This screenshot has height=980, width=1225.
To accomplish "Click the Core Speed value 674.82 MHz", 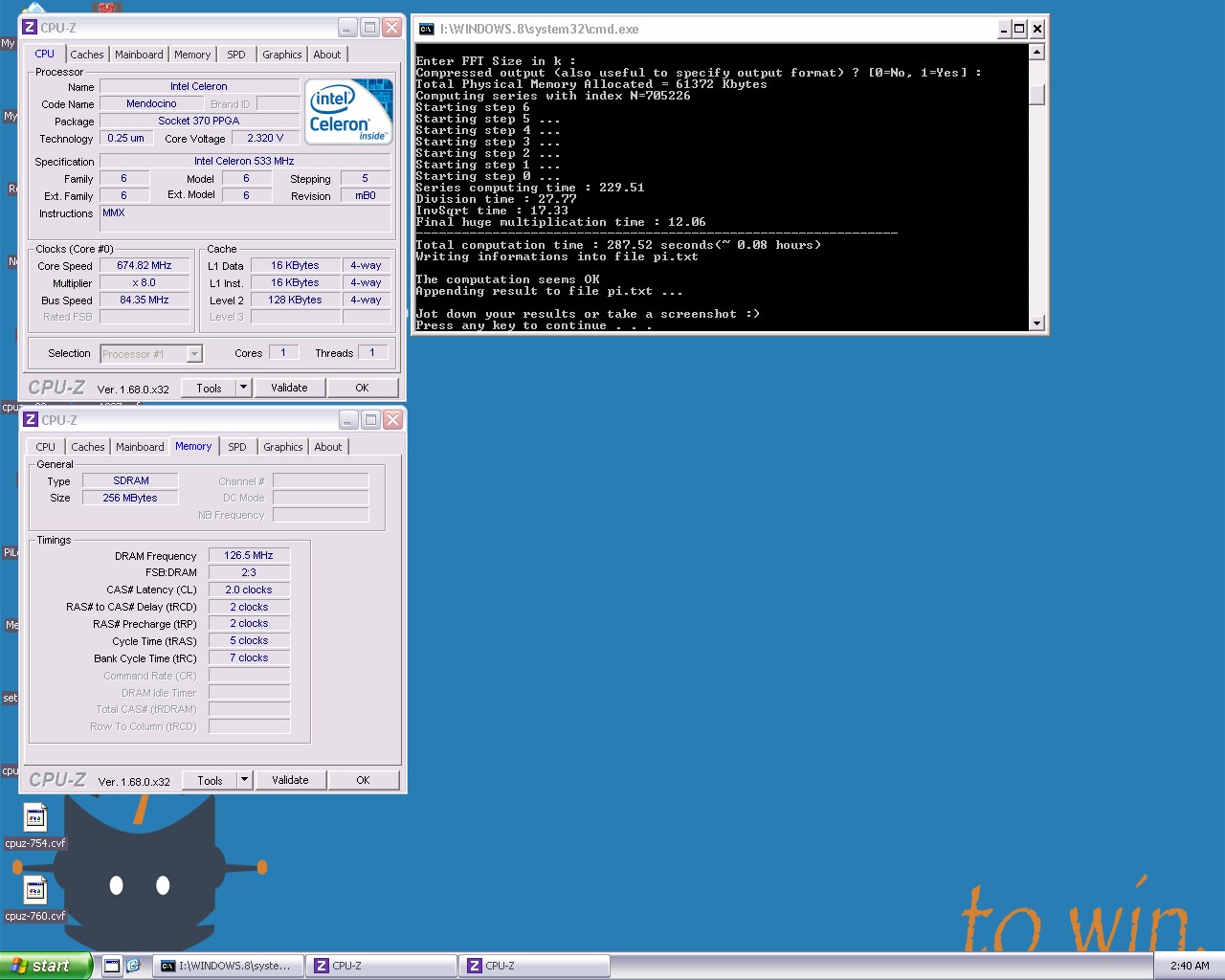I will pos(145,266).
